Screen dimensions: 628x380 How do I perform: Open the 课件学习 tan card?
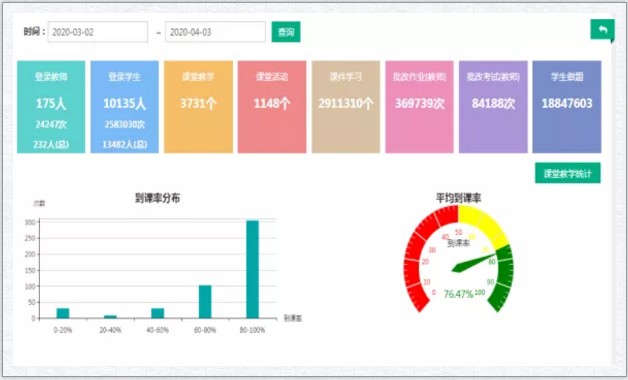pos(346,107)
